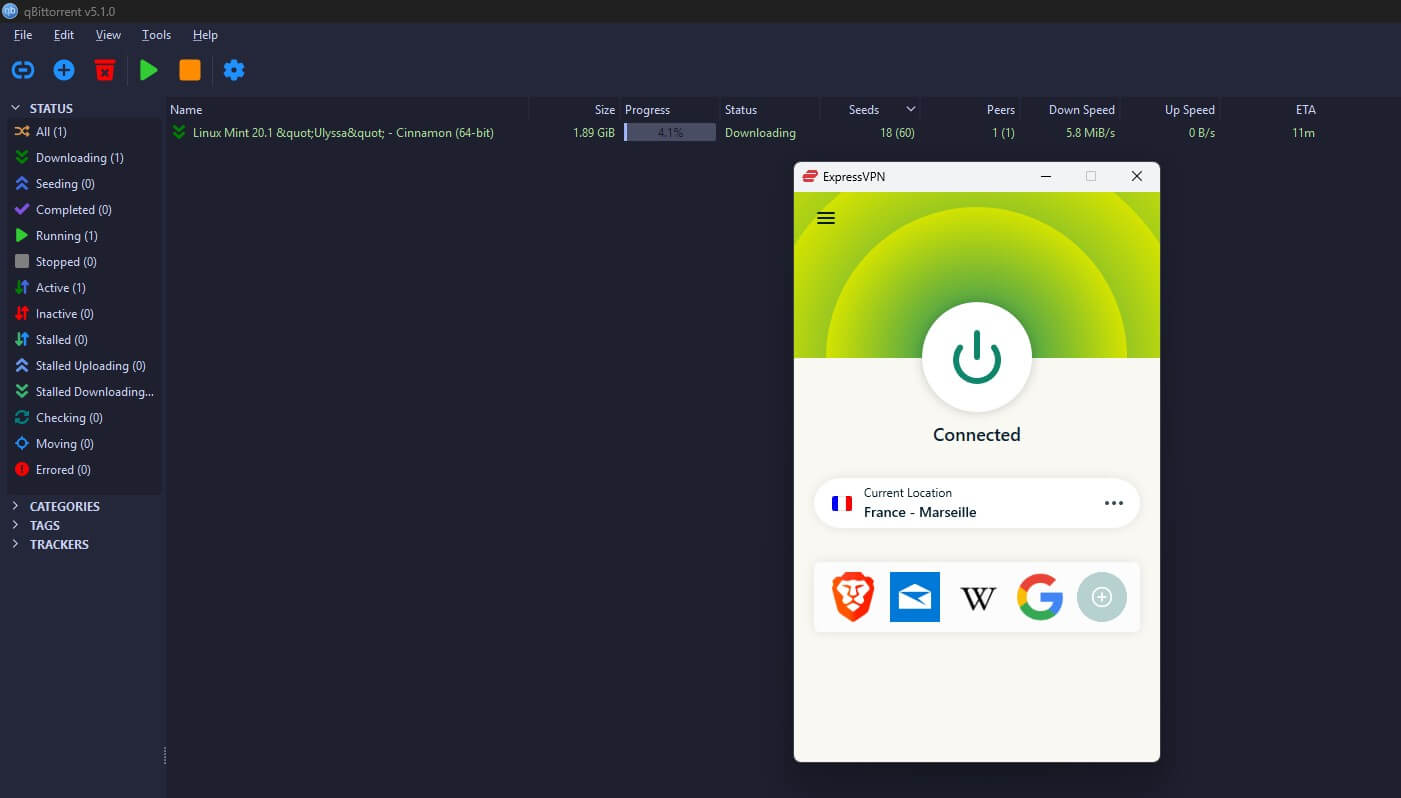Click the green Start torrent play icon
Image resolution: width=1401 pixels, height=798 pixels.
click(x=149, y=70)
